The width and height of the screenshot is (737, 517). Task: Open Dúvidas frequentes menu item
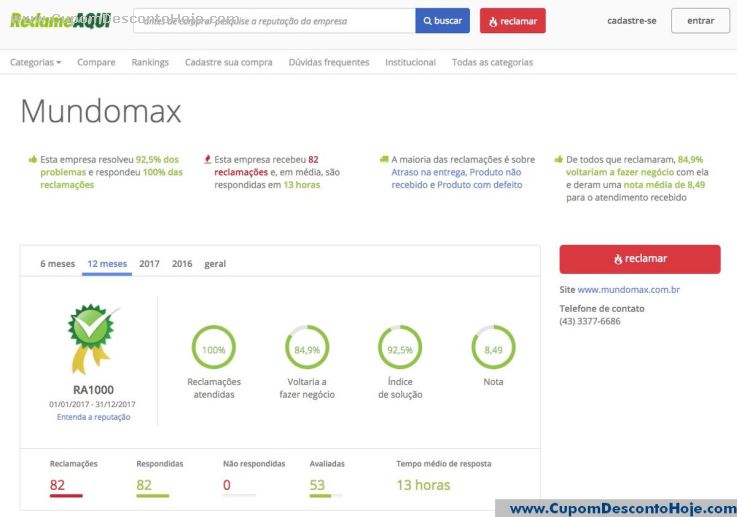click(x=329, y=62)
